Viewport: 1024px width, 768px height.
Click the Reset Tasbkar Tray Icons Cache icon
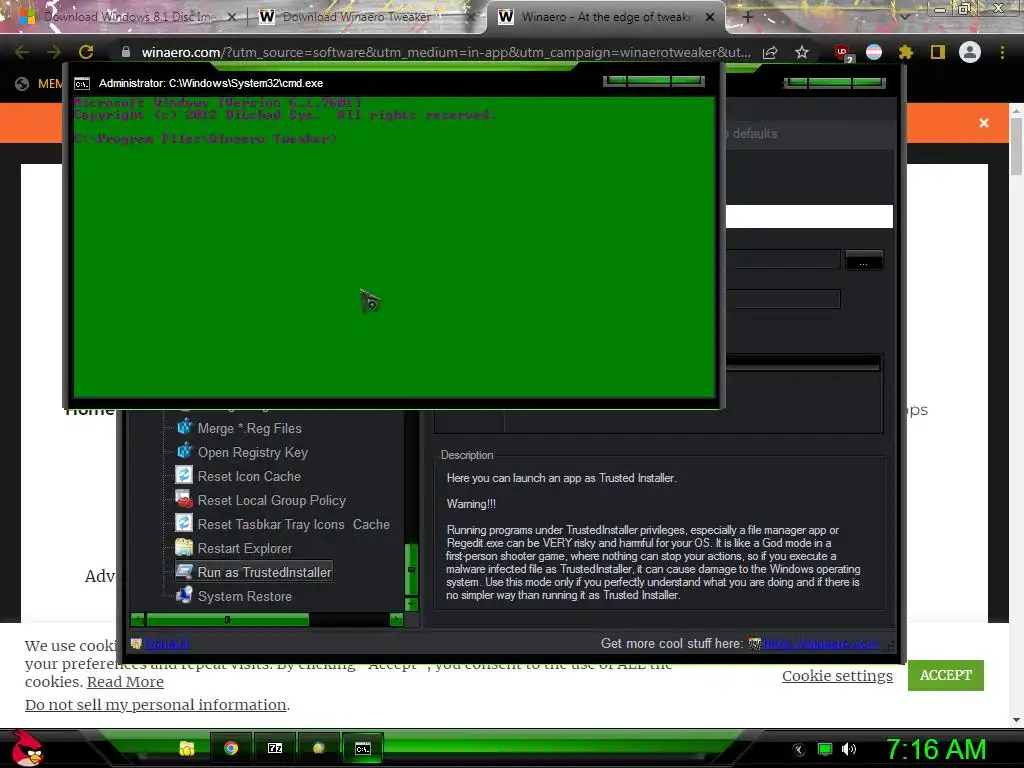point(184,524)
